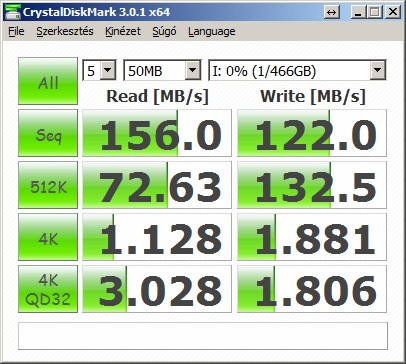406x364 pixels.
Task: Run all benchmarks with the All button
Action: pyautogui.click(x=48, y=81)
